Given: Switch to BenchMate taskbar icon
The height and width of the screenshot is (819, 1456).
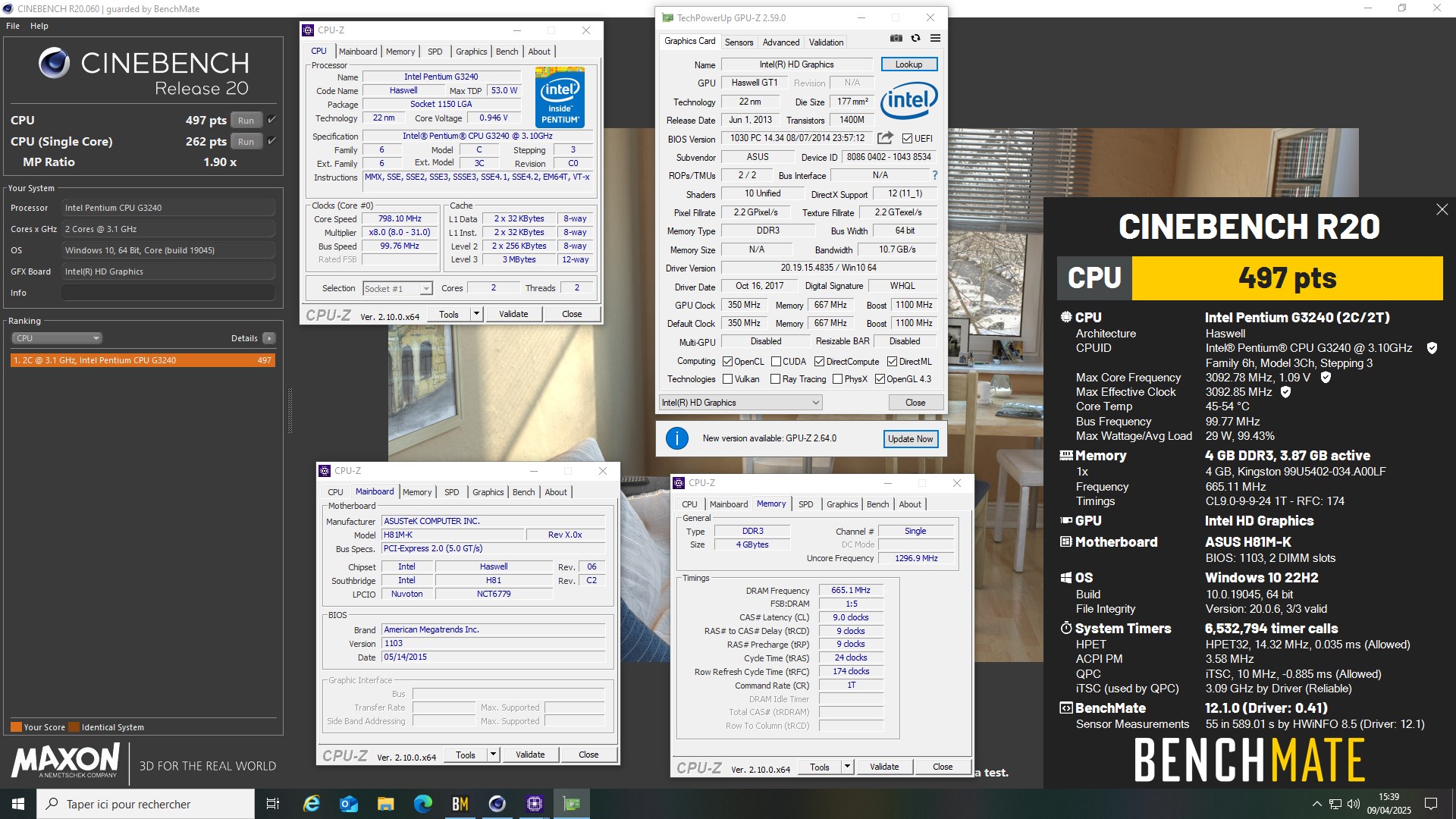Looking at the screenshot, I should tap(460, 804).
